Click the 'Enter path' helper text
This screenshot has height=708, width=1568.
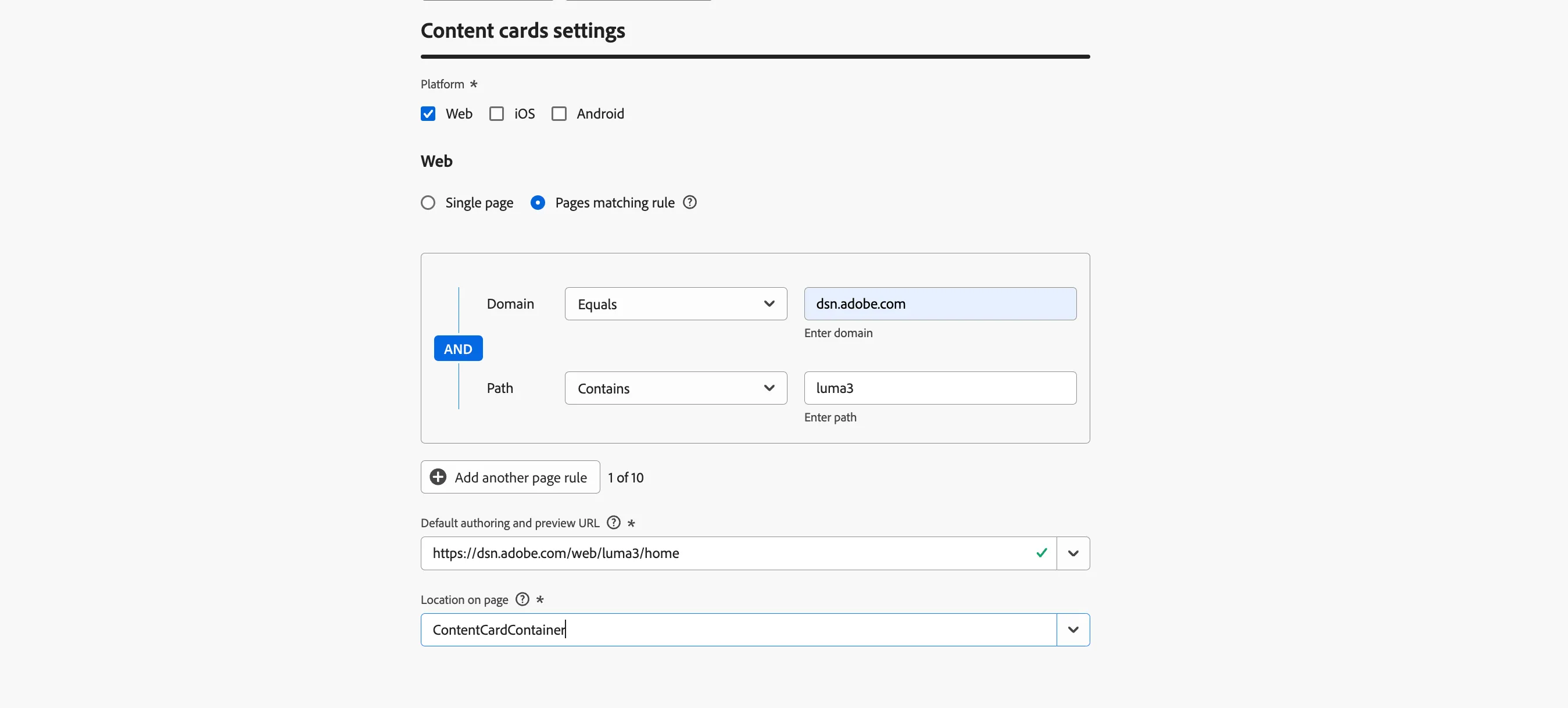pos(830,417)
